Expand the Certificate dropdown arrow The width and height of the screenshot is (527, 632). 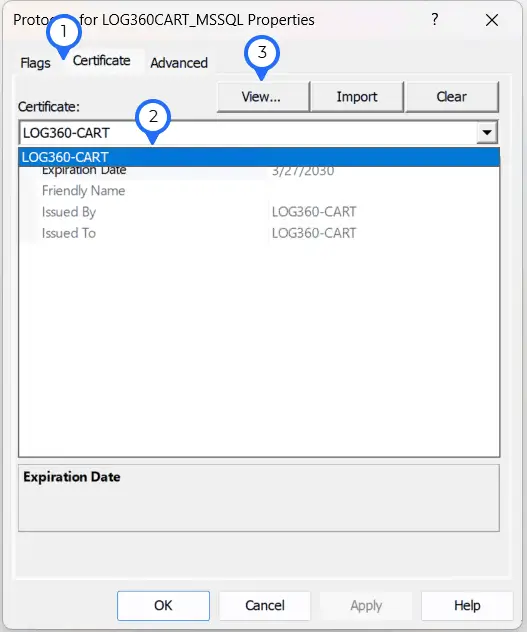pos(487,132)
